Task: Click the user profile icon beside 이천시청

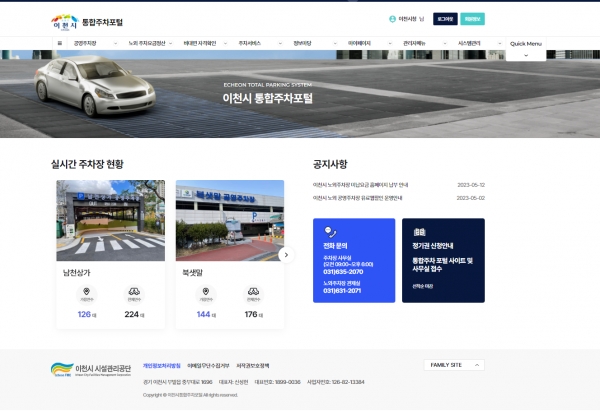Action: tap(392, 19)
